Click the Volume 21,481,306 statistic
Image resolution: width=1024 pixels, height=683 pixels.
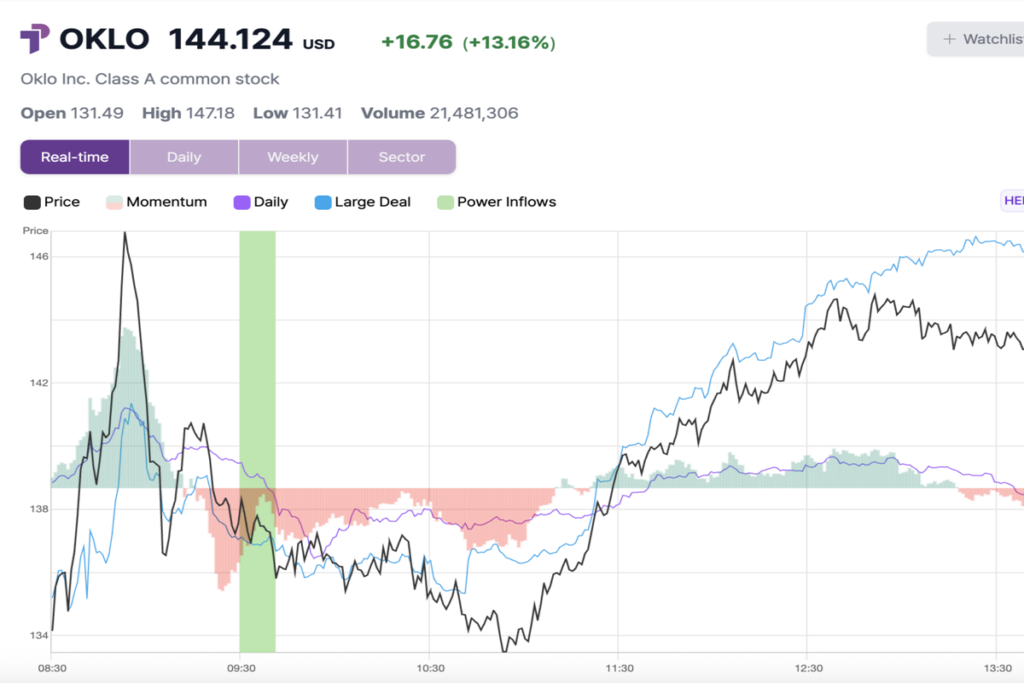439,113
